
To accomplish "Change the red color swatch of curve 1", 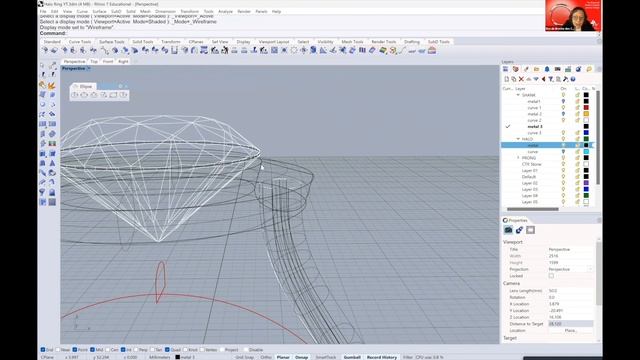I will pyautogui.click(x=586, y=108).
